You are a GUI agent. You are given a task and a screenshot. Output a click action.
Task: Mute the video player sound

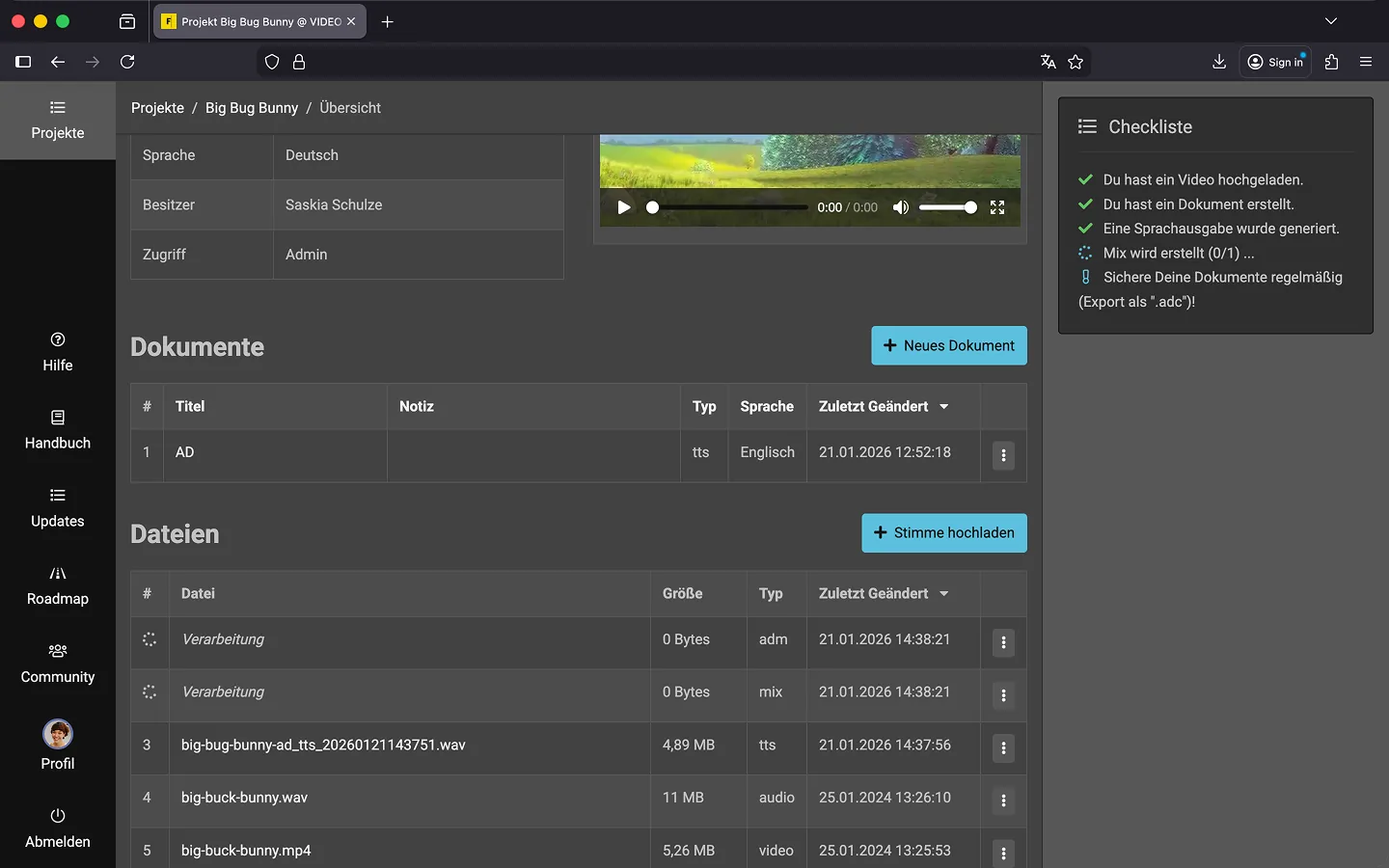(x=900, y=207)
